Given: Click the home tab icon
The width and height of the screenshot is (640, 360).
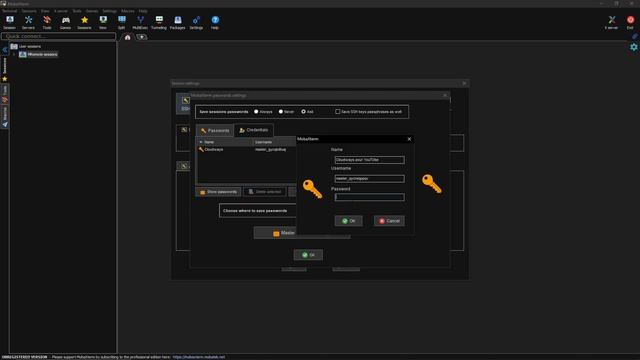Looking at the screenshot, I should click(x=127, y=37).
